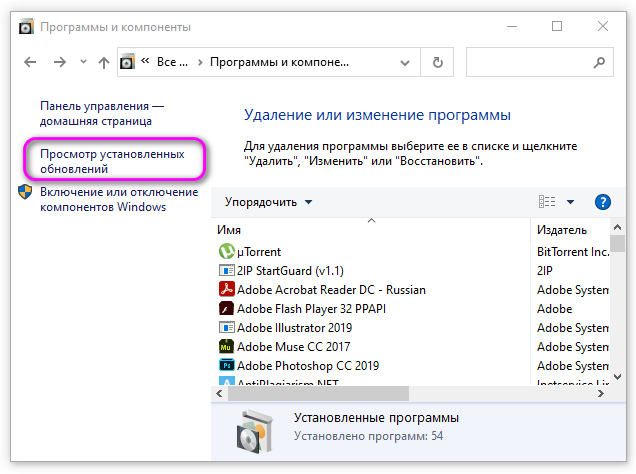Click the Все... breadcrumb segment
This screenshot has height=474, width=636.
click(172, 62)
